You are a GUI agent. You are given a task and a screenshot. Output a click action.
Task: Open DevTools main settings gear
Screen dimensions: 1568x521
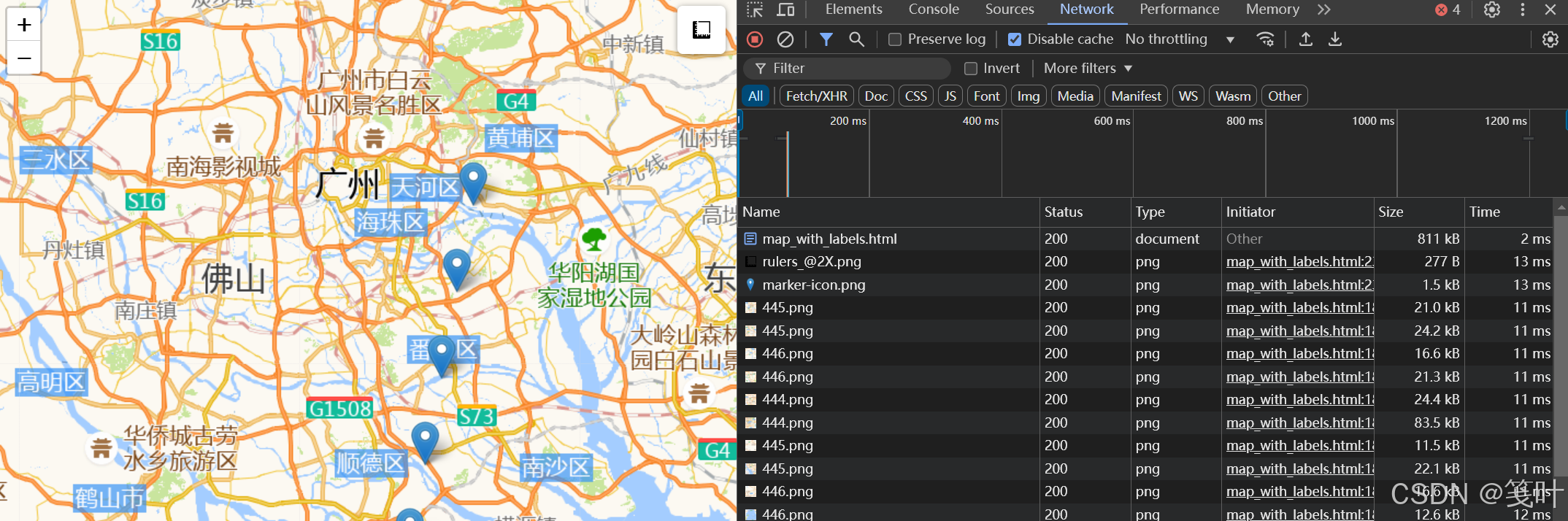tap(1492, 9)
